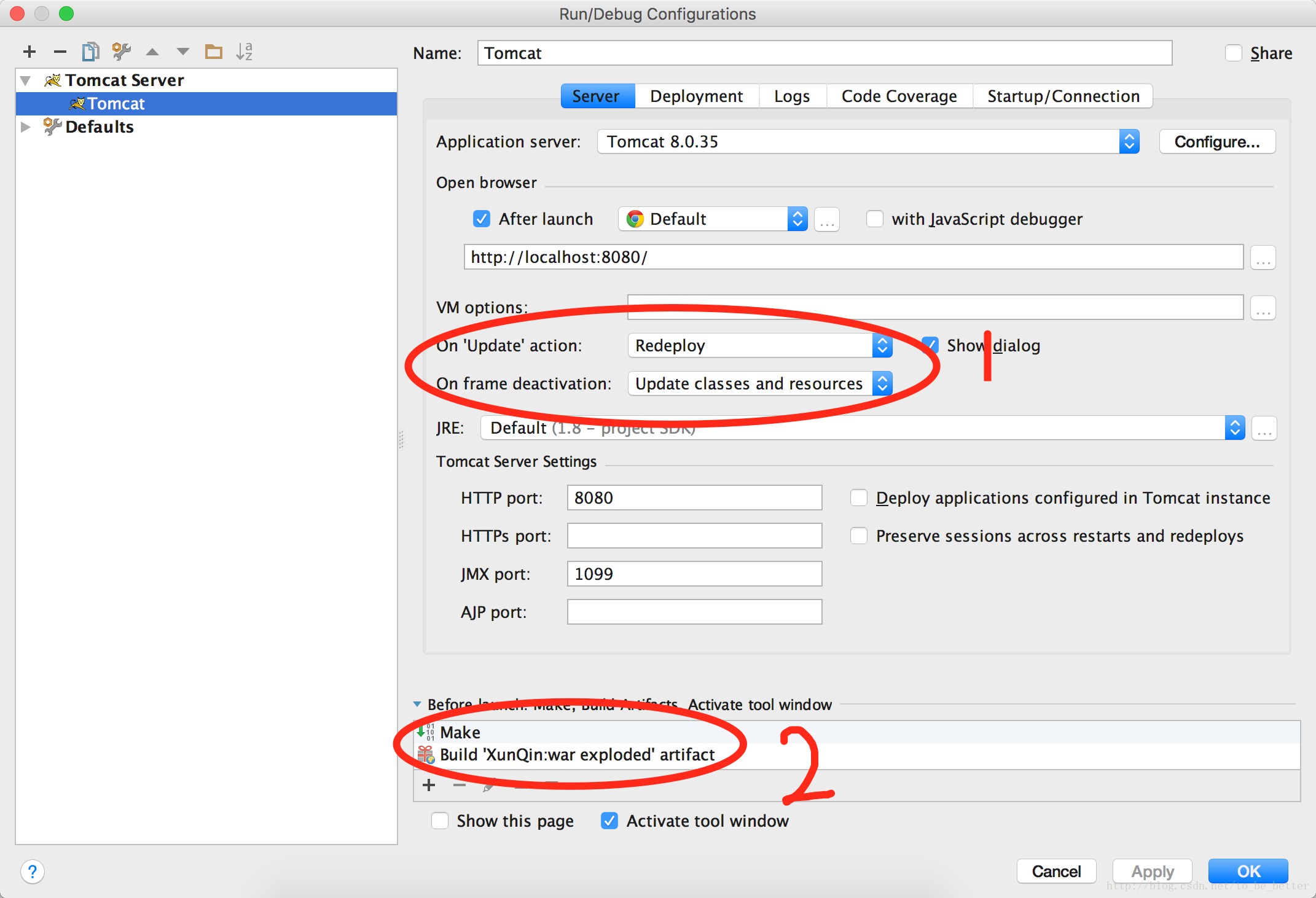The height and width of the screenshot is (898, 1316).
Task: Enable Preserve sessions across restarts and redeploys
Action: pyautogui.click(x=859, y=536)
